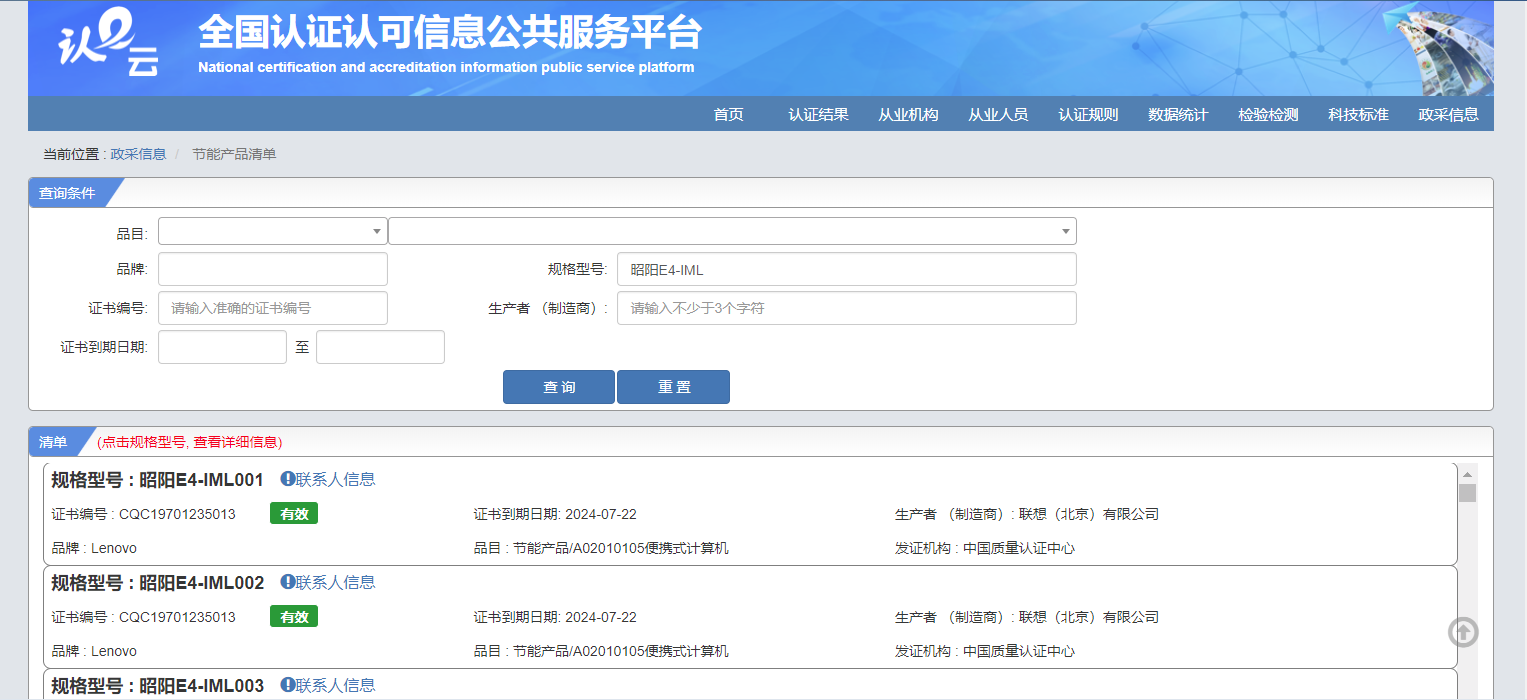The height and width of the screenshot is (700, 1527).
Task: Click the 证书到期日期 end date field
Action: click(380, 347)
